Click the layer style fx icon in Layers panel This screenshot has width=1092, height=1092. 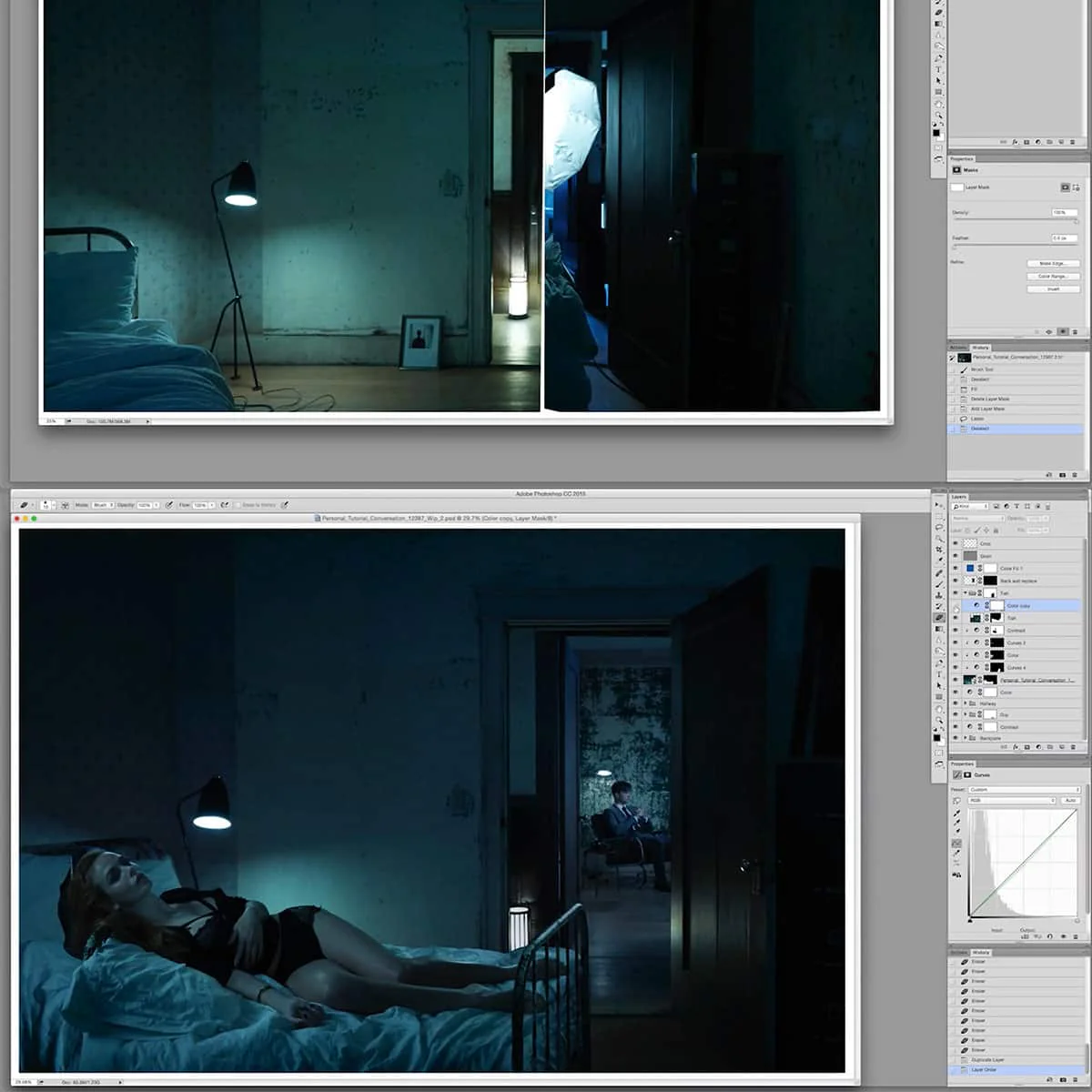[1016, 747]
